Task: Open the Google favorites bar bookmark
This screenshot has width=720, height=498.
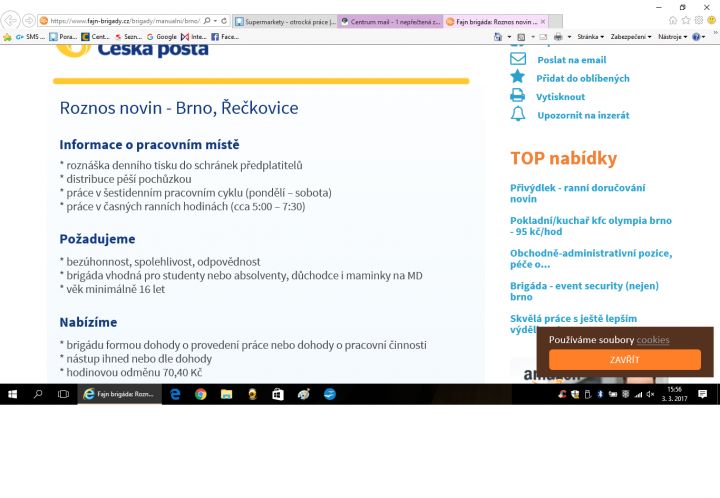Action: tap(162, 37)
